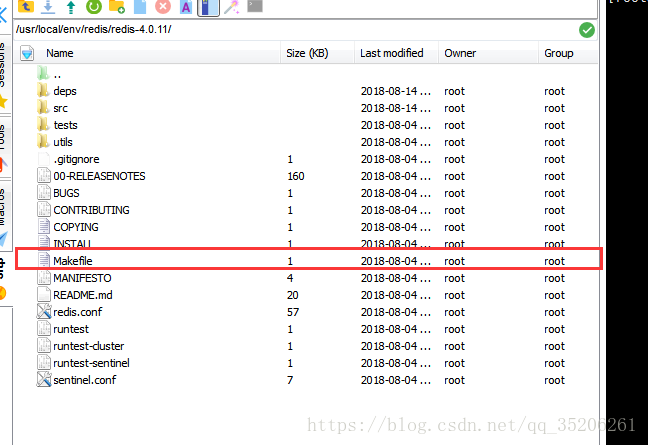The image size is (648, 445).
Task: Click the magic wand toolbar icon
Action: 232,7
